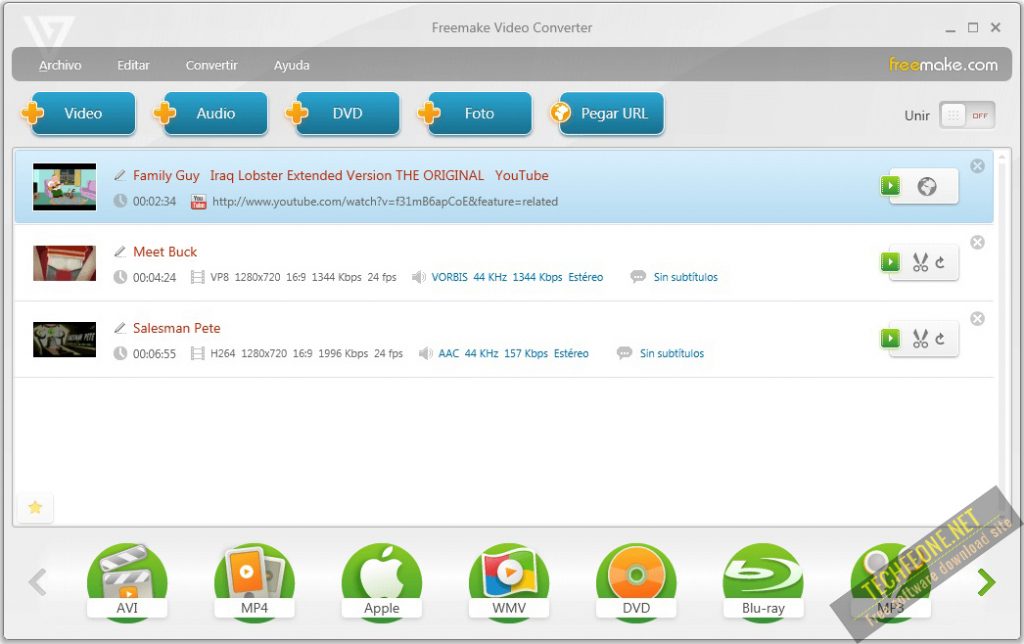Open the Family Guy link in browser via globe icon

tap(927, 187)
